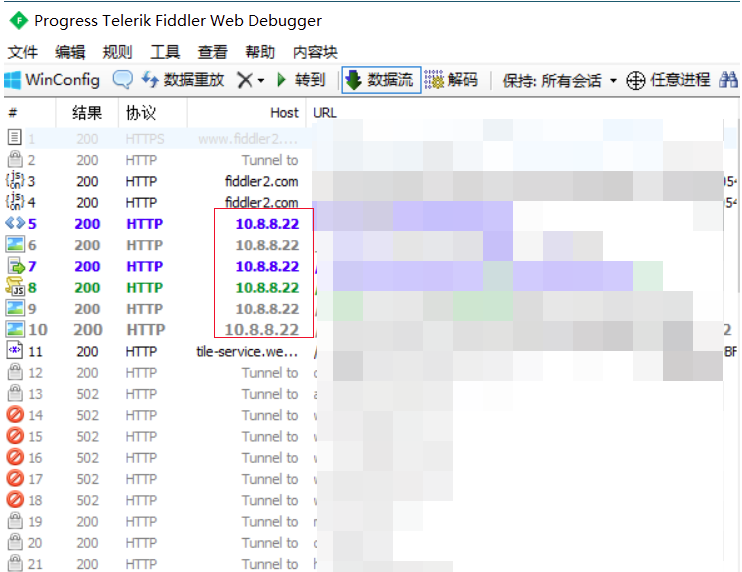Select session 16 blocked error icon
742x572 pixels.
coord(15,457)
